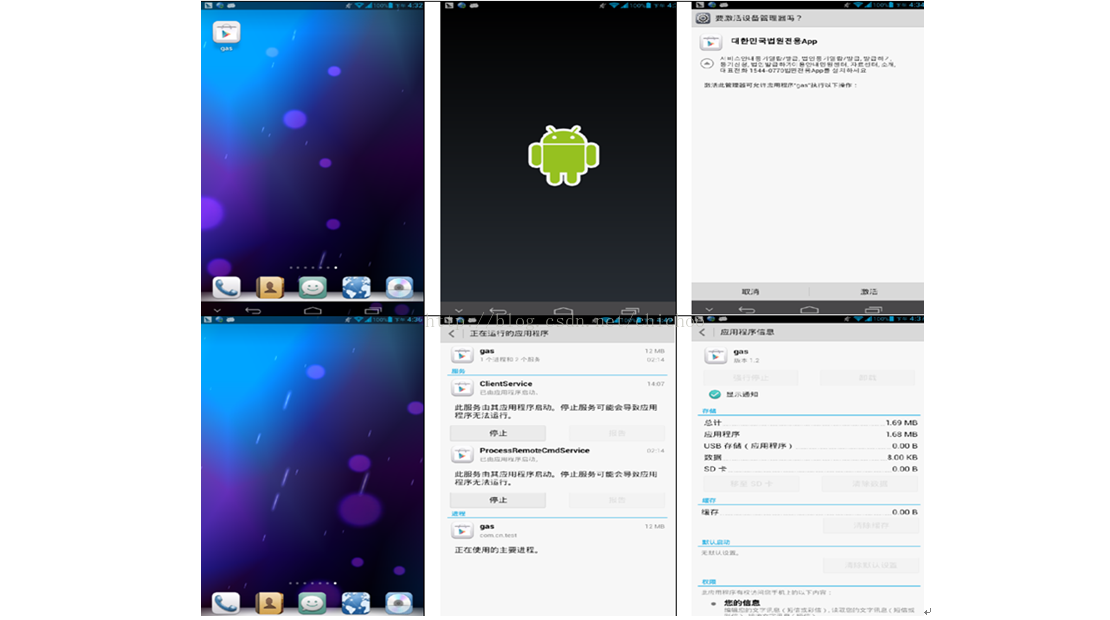This screenshot has width=1110, height=620.
Task: Open Camera on home screen without gas icon
Action: click(399, 602)
